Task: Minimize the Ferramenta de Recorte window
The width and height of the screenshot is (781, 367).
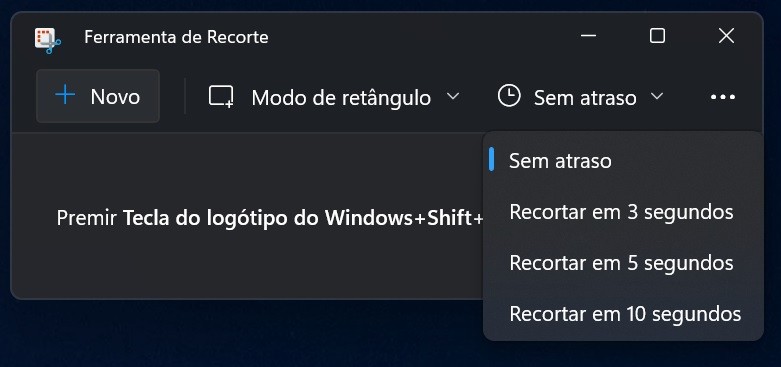Action: [589, 36]
